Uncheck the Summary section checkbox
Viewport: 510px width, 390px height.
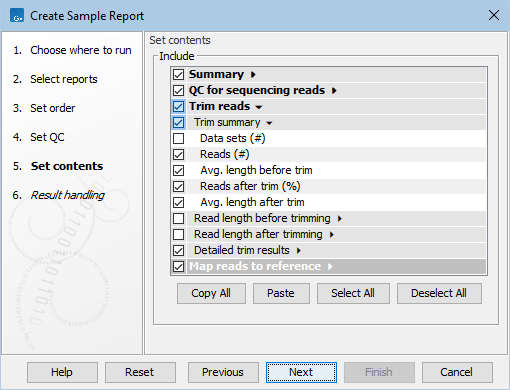178,74
